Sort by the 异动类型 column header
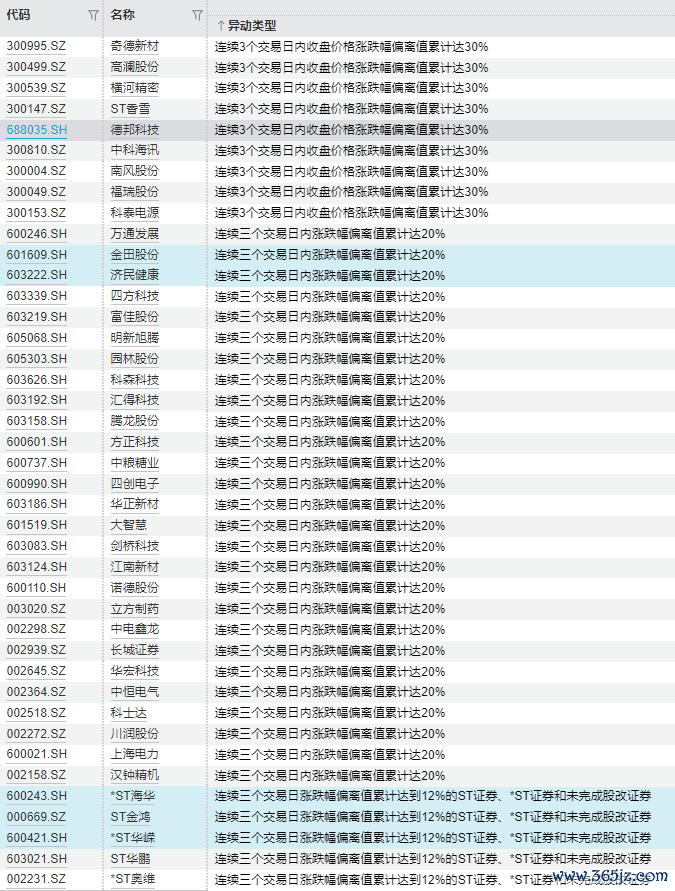The width and height of the screenshot is (675, 891). [251, 25]
